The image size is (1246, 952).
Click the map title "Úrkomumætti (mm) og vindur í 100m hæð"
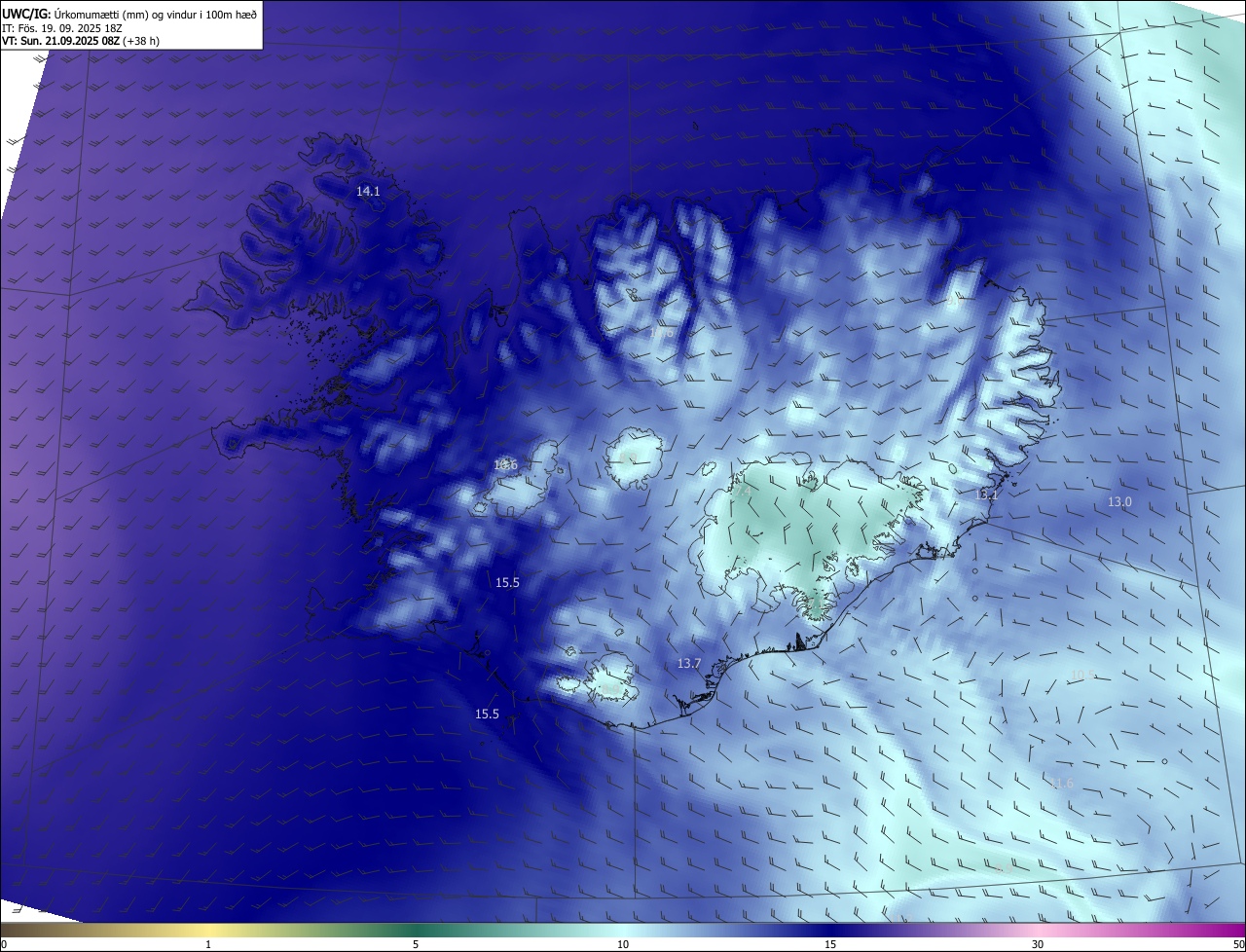[156, 14]
